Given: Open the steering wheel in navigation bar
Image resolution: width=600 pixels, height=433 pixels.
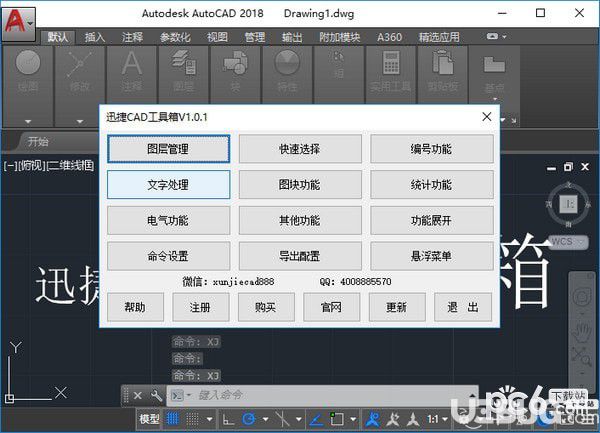Looking at the screenshot, I should pos(582,296).
